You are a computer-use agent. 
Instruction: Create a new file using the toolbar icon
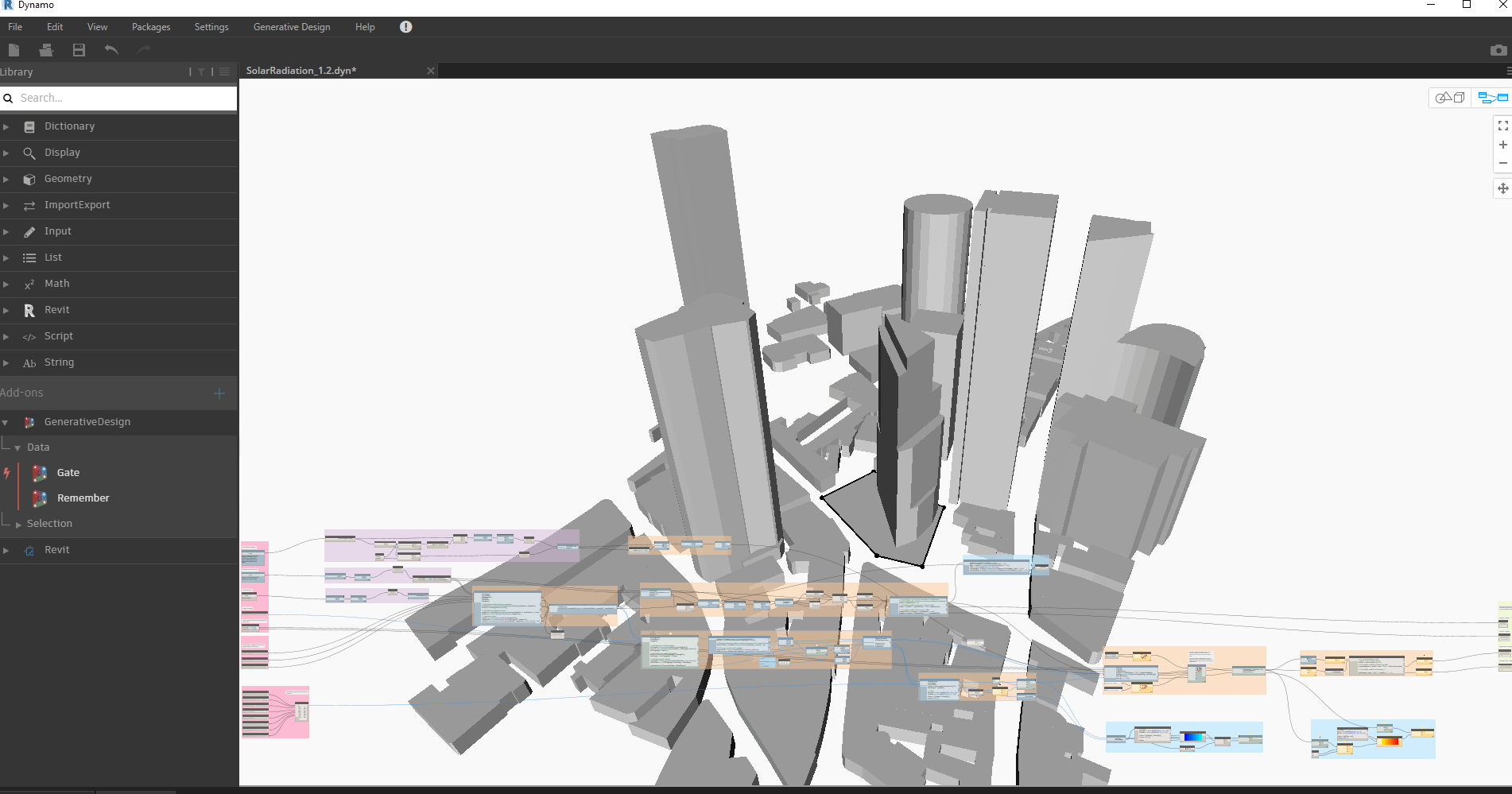pyautogui.click(x=14, y=49)
